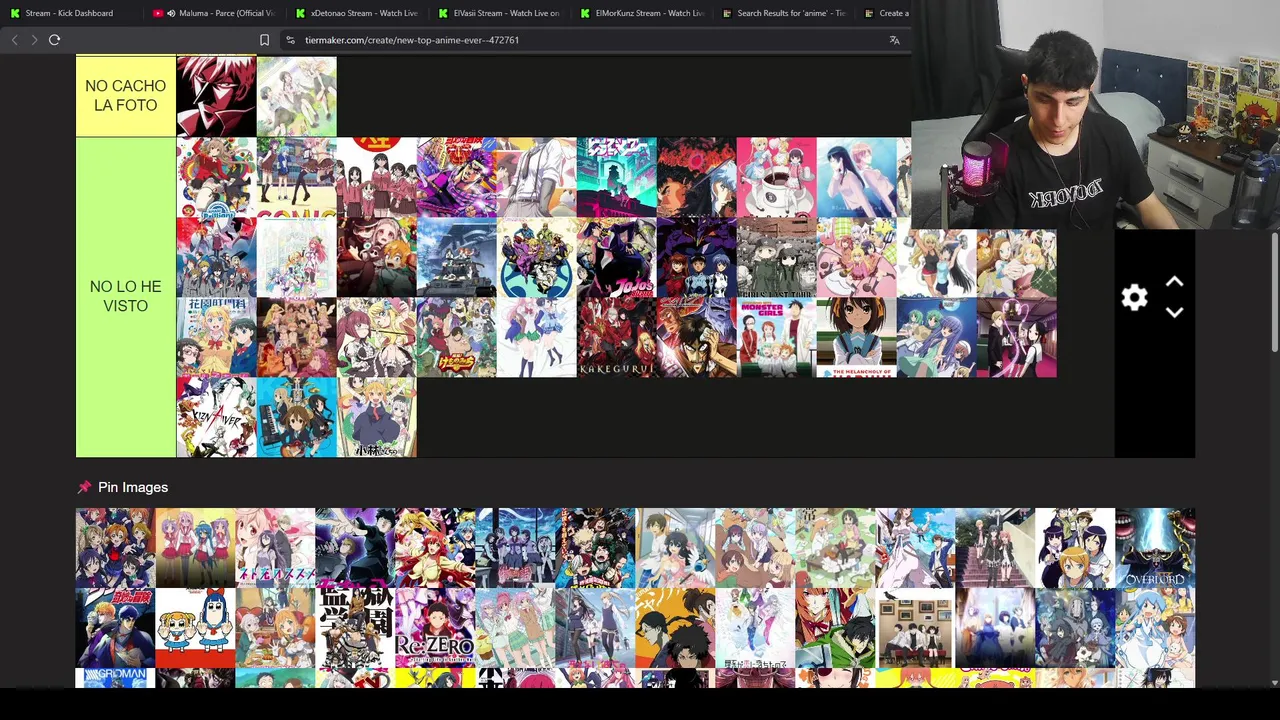Viewport: 1280px width, 720px height.
Task: Open NO LO HE VISTO row settings gear
Action: (1134, 297)
